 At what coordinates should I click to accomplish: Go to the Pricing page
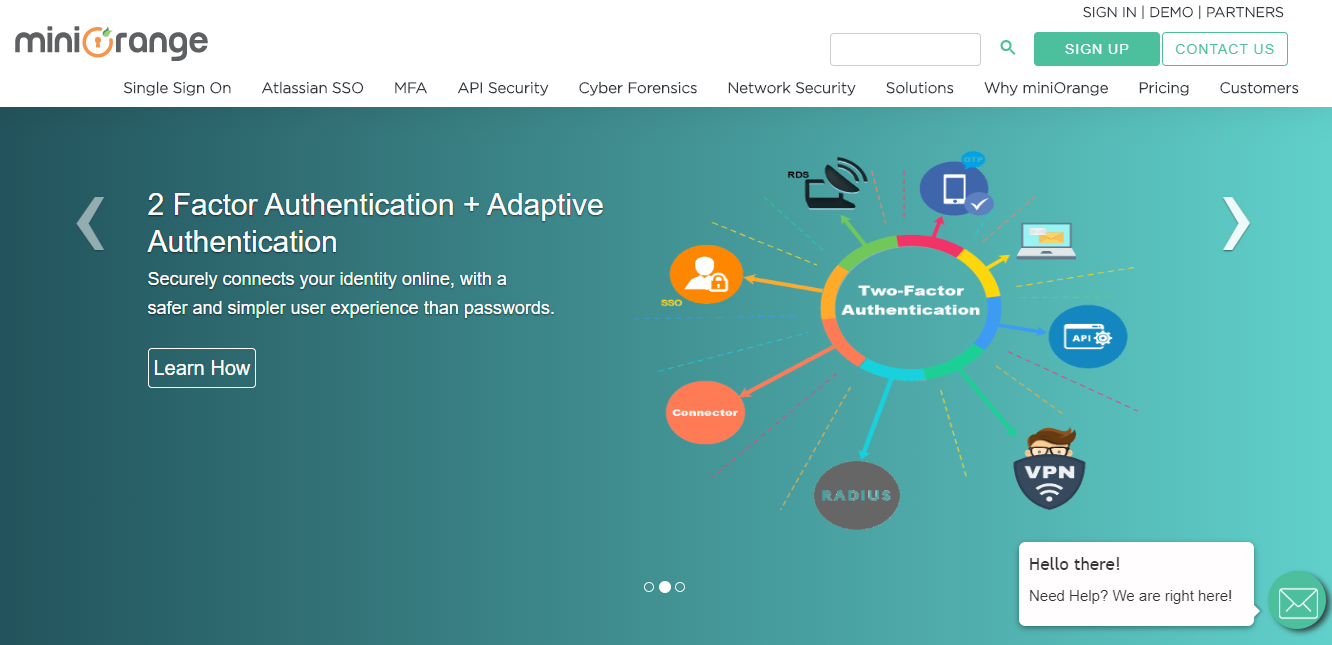click(x=1164, y=88)
